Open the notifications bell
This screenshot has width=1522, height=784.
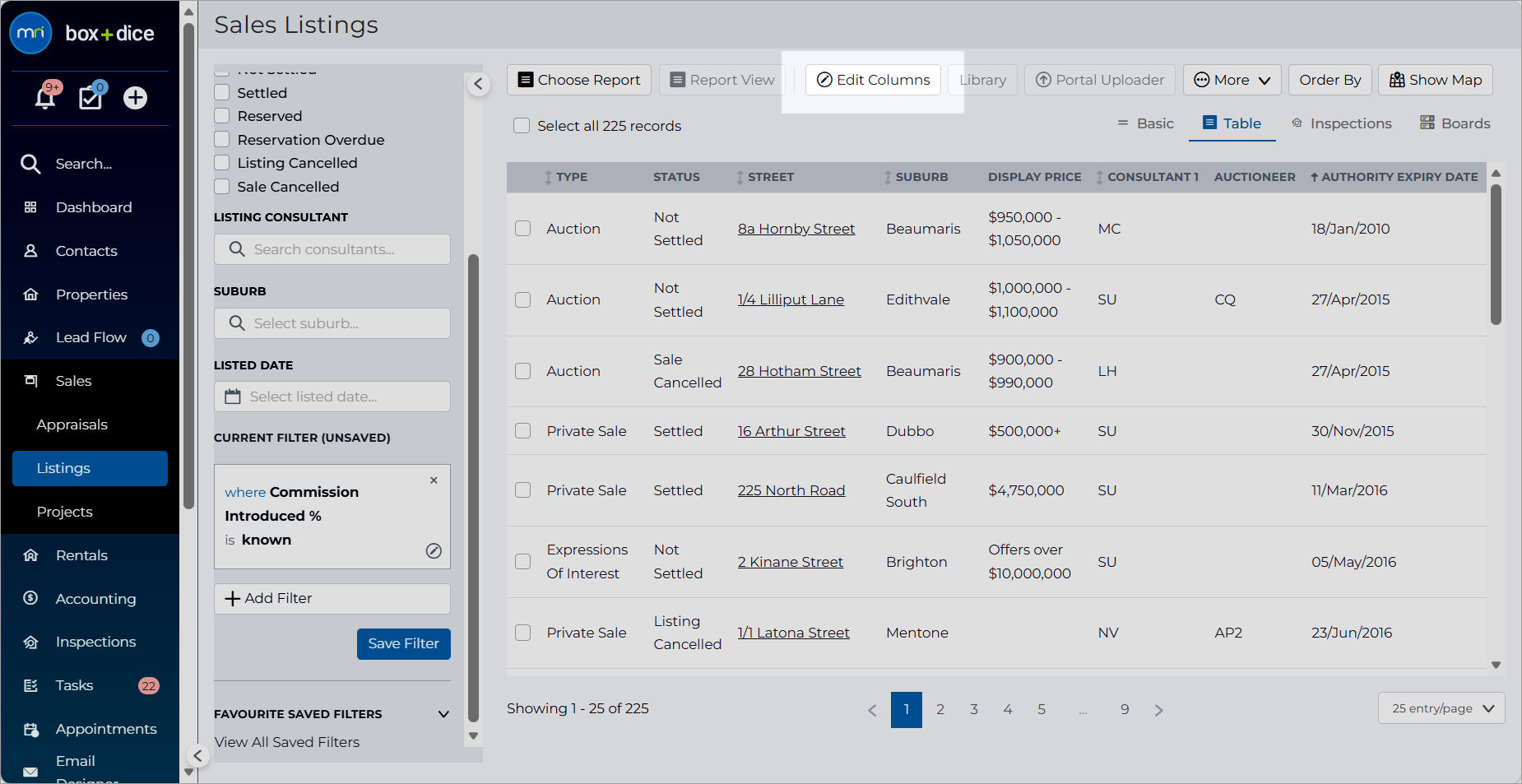45,98
